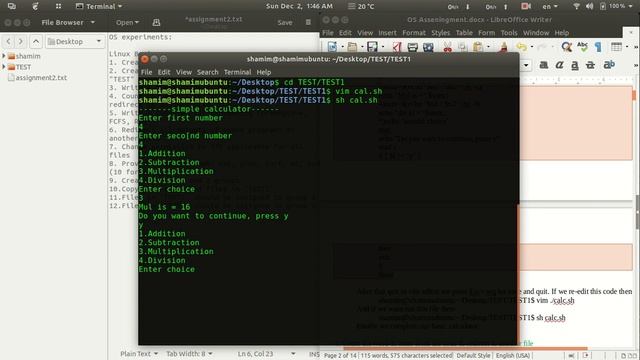Go back in the file browser panel

click(x=9, y=41)
